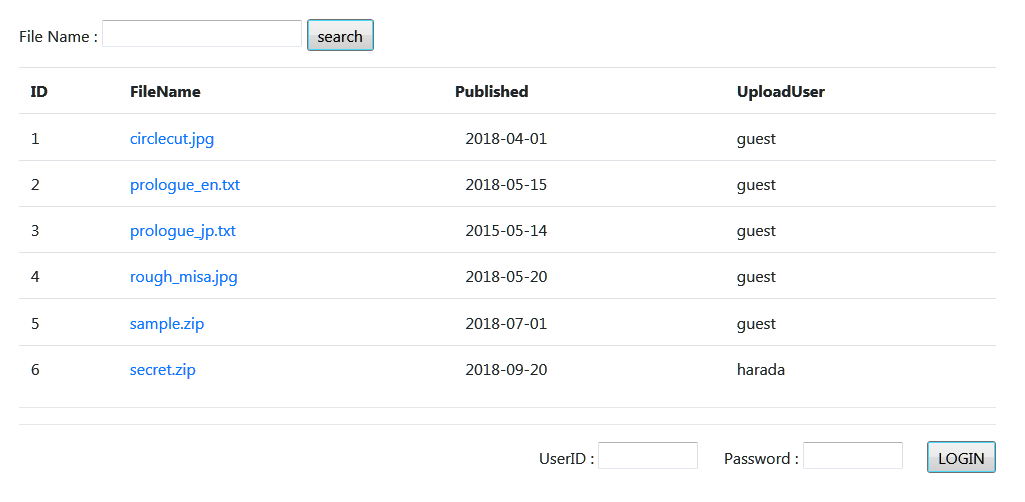1025x502 pixels.
Task: Click the UploadUser column header
Action: tap(781, 92)
